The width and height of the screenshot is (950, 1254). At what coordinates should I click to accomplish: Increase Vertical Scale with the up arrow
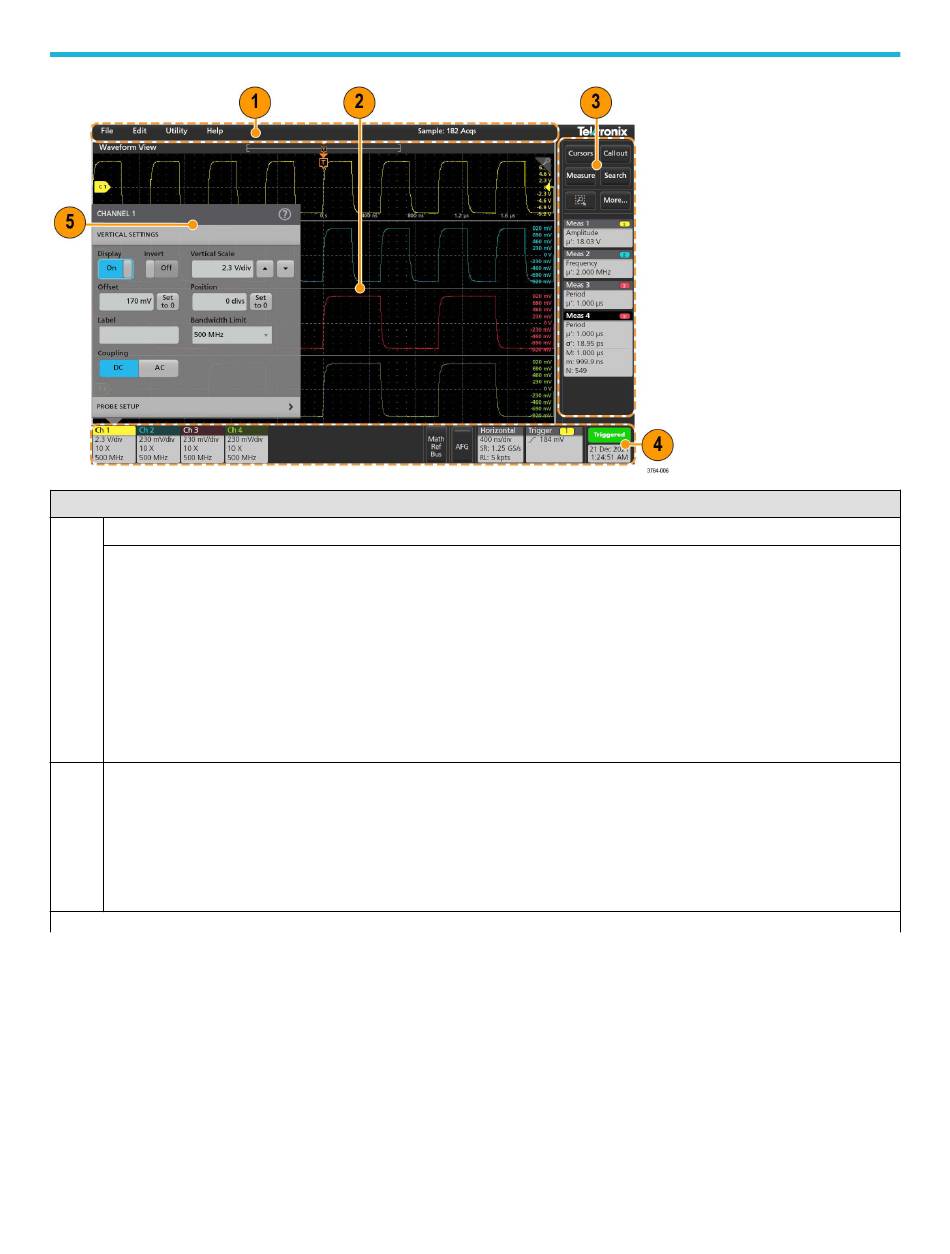(x=267, y=268)
